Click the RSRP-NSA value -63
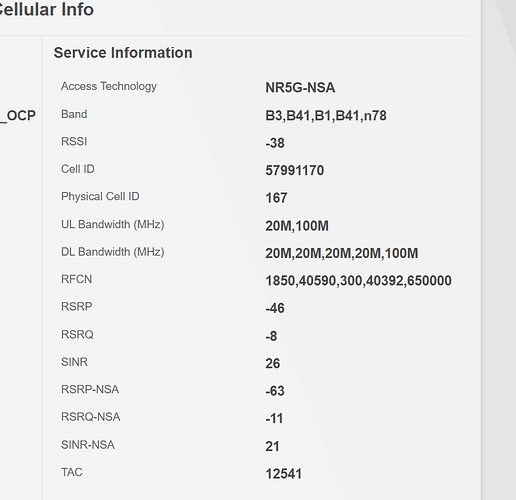Screen dimensions: 516x500 click(x=275, y=391)
